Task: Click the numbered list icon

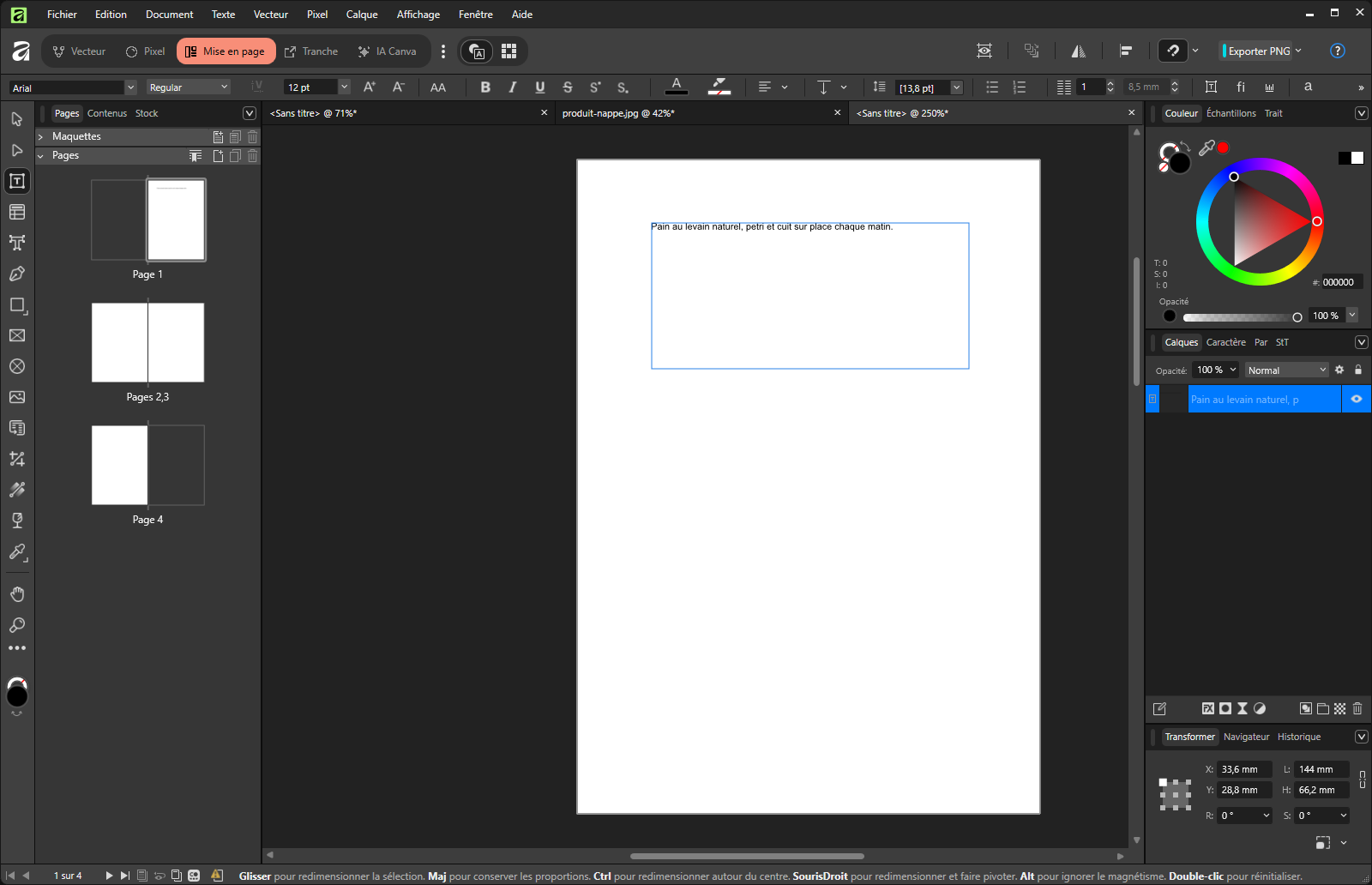Action: (x=1020, y=87)
